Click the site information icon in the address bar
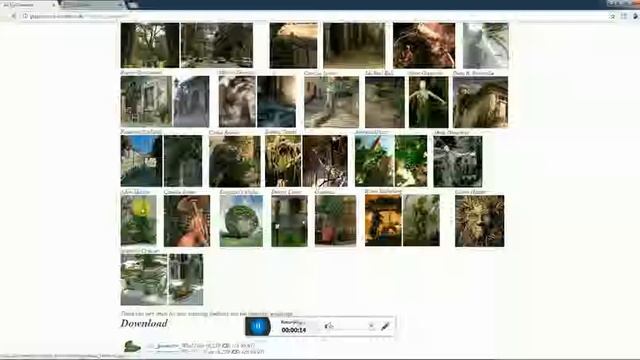 click(25, 16)
